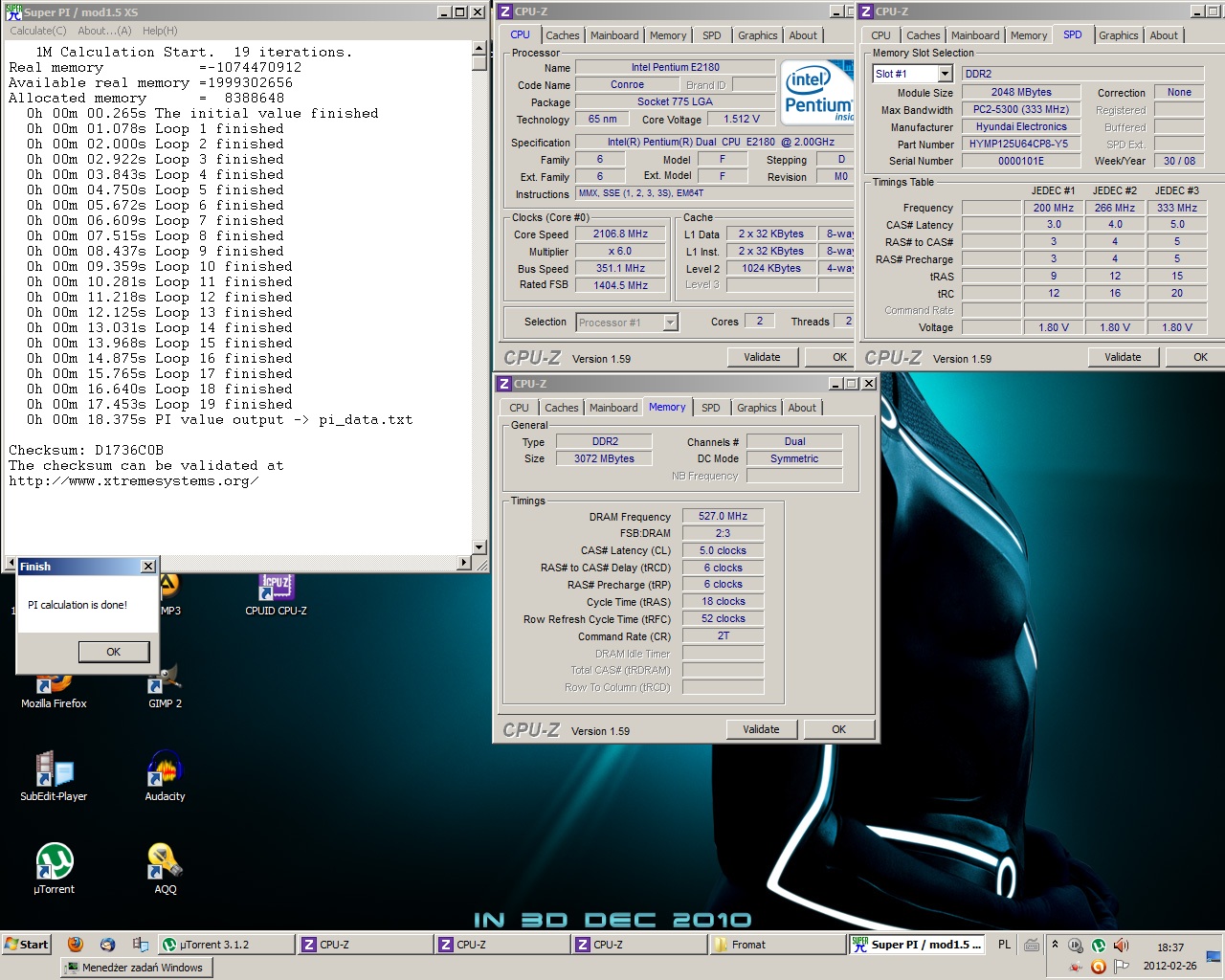This screenshot has height=980, width=1225.
Task: Click the µTorrent desktop icon
Action: pyautogui.click(x=54, y=869)
